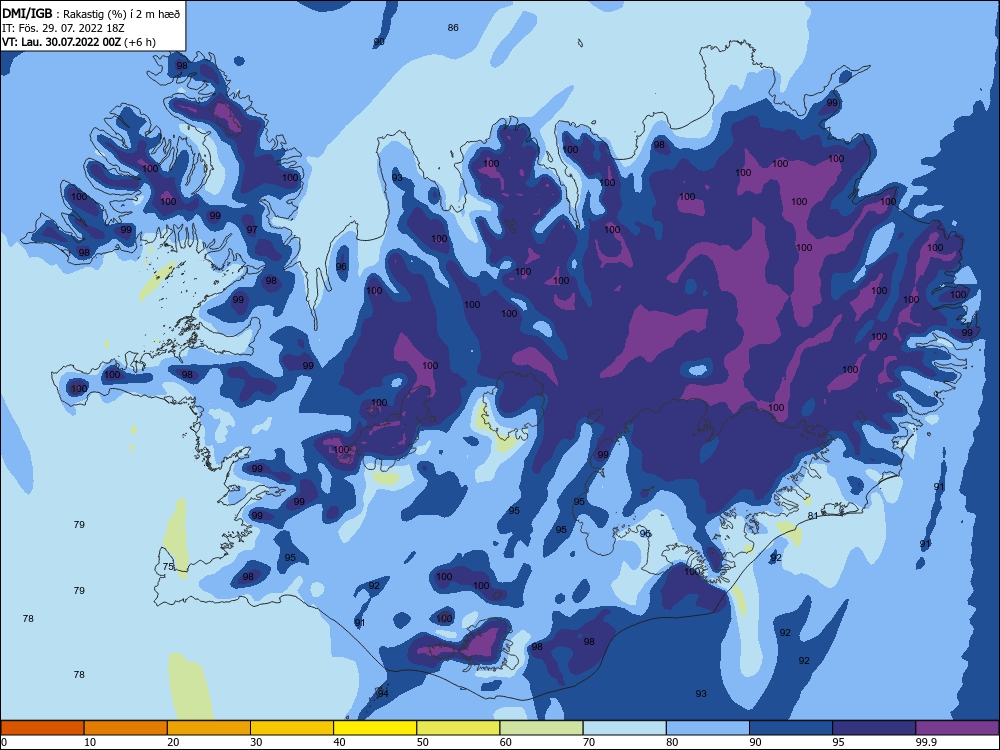Click the dark orange 0–10 legend swatch
This screenshot has width=1000, height=750.
pos(42,728)
